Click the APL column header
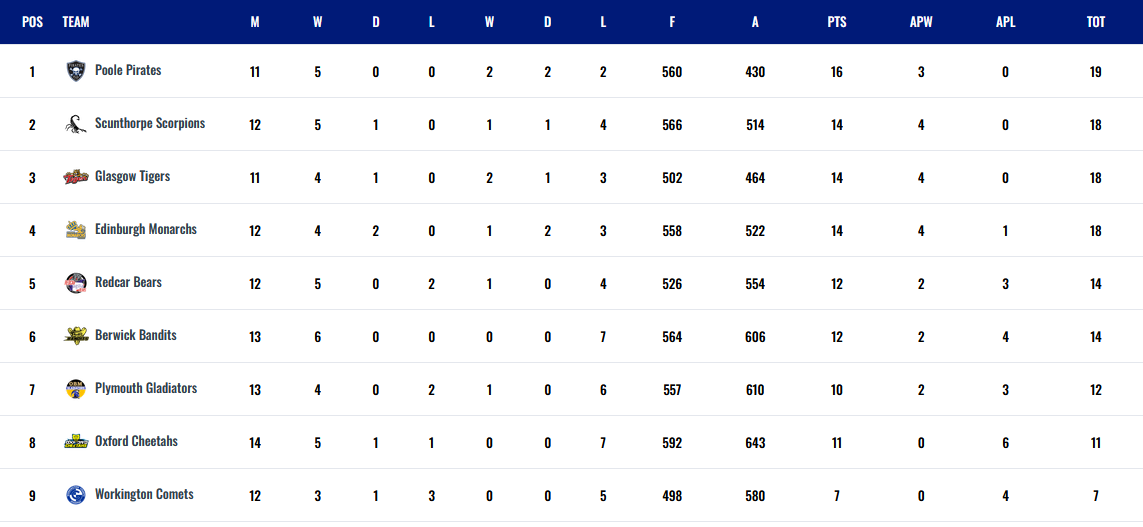 coord(1005,22)
